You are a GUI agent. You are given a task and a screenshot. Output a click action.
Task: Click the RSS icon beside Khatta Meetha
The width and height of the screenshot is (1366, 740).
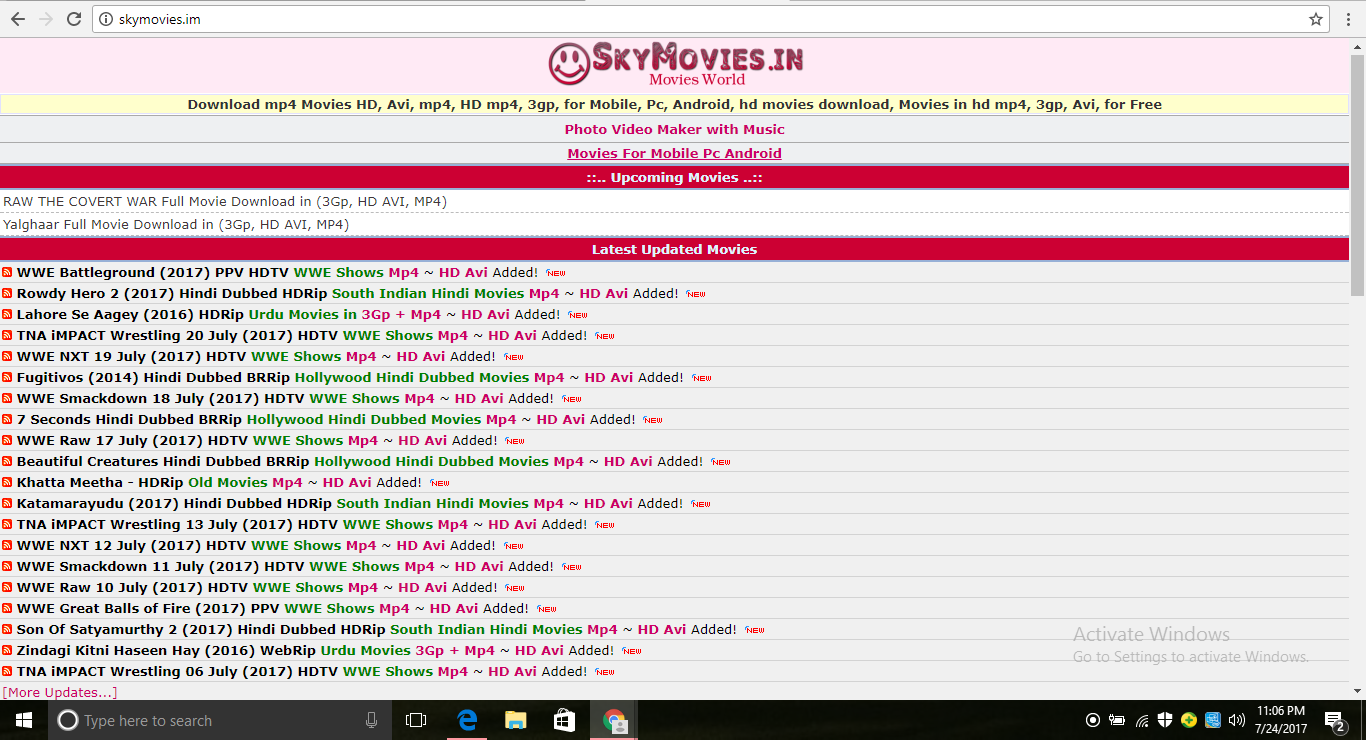pyautogui.click(x=7, y=482)
